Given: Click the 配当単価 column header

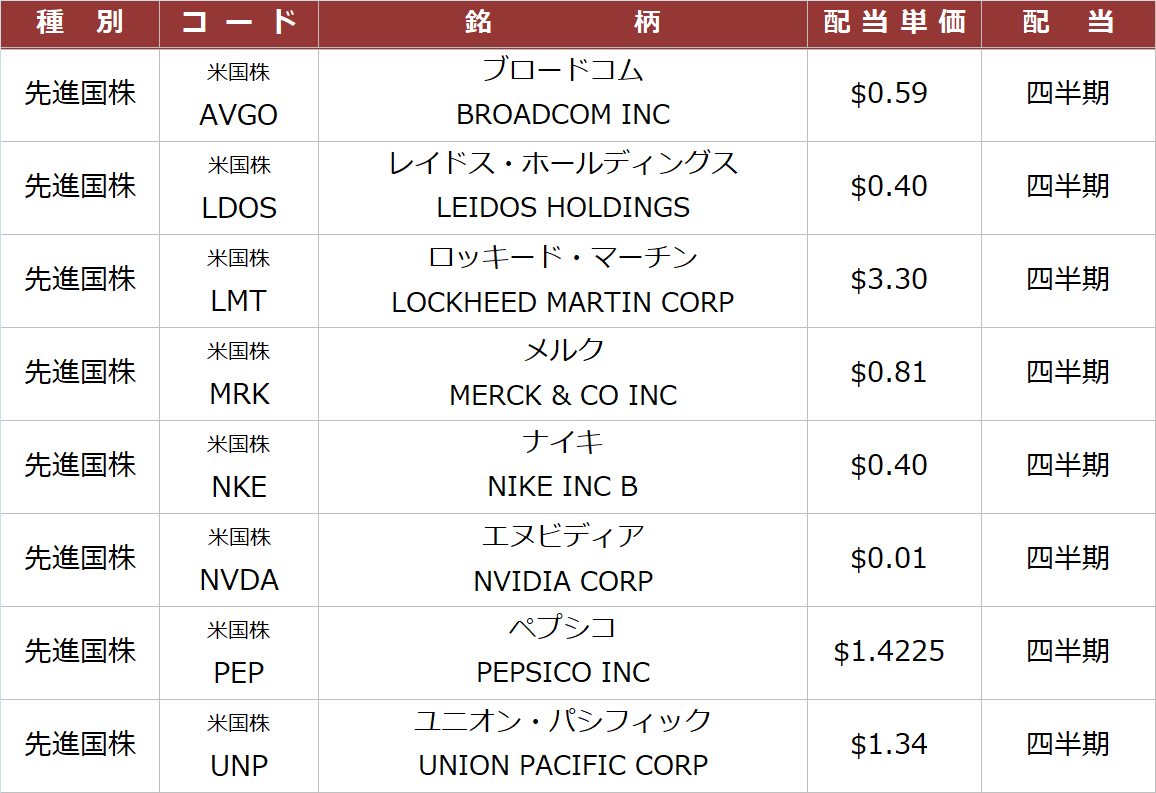Looking at the screenshot, I should click(x=894, y=23).
